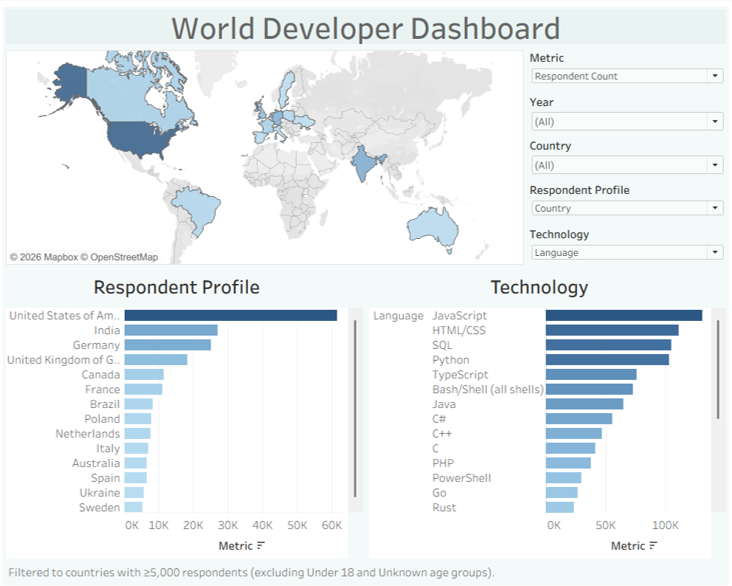
Task: Click the United States of America bar
Action: [x=231, y=316]
